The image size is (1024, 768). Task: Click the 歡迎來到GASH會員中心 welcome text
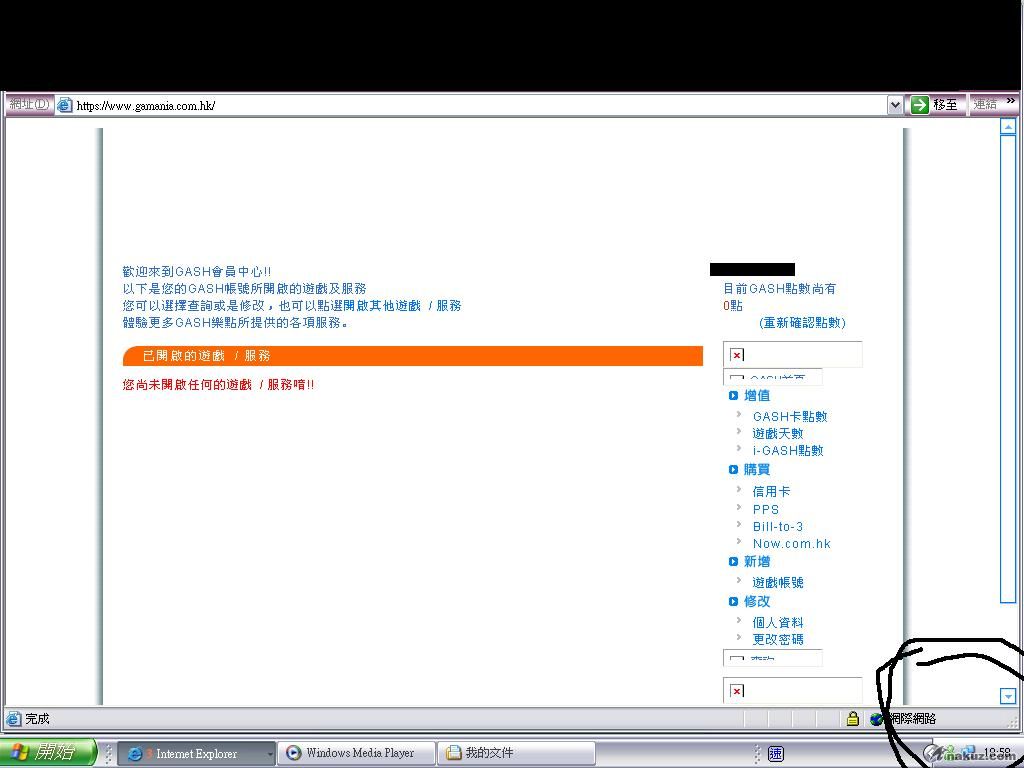(x=197, y=272)
